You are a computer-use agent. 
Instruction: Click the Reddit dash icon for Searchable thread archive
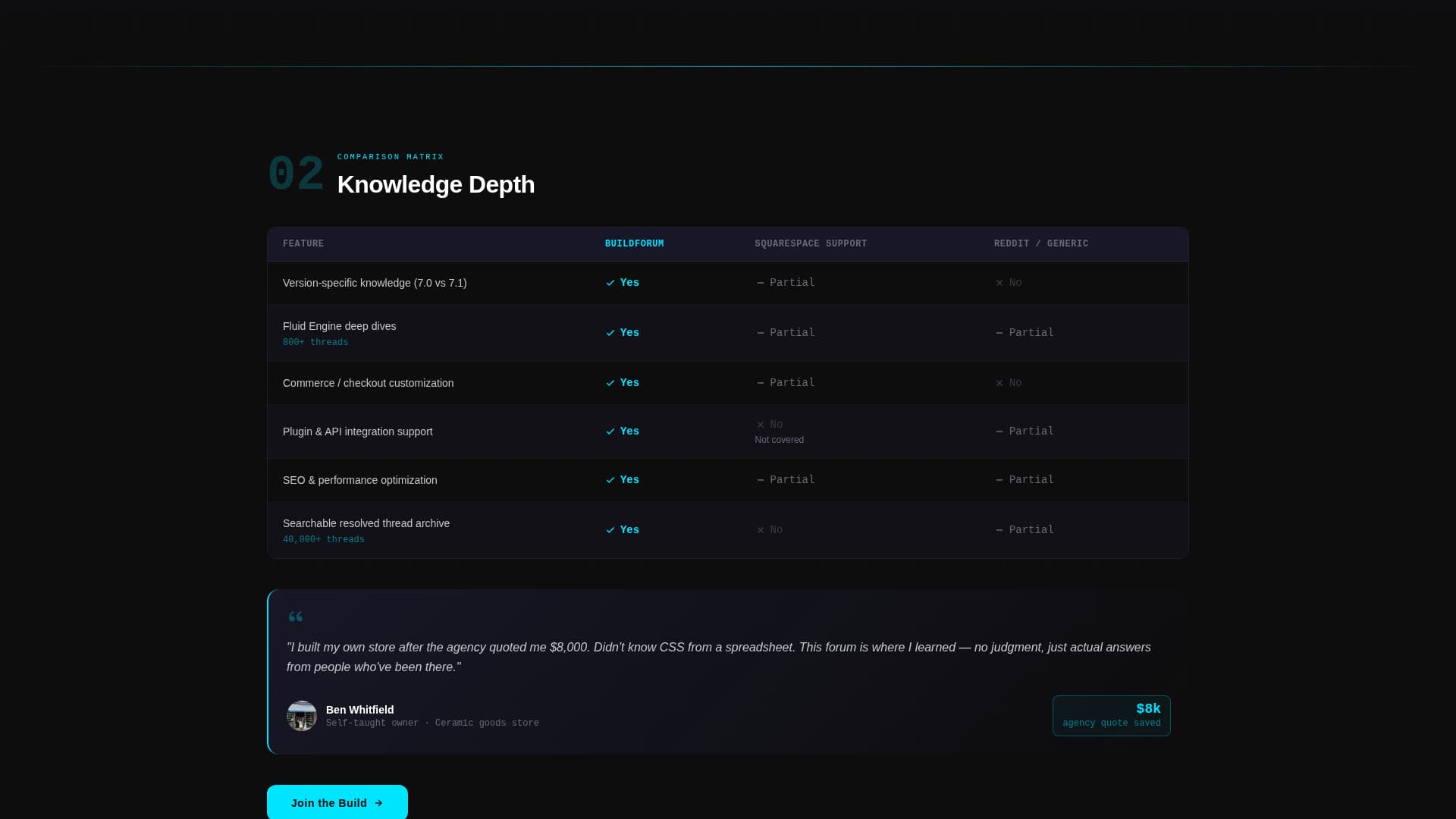[999, 530]
